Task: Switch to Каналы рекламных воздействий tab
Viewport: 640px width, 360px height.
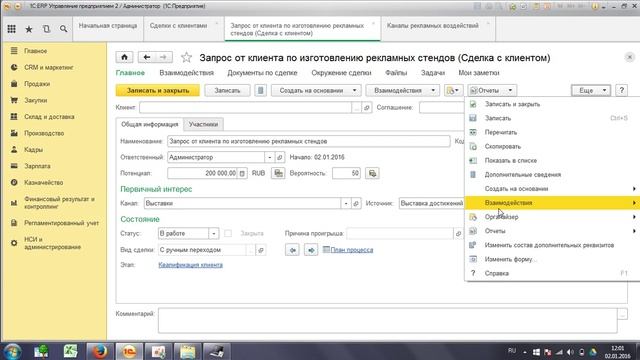Action: (438, 29)
